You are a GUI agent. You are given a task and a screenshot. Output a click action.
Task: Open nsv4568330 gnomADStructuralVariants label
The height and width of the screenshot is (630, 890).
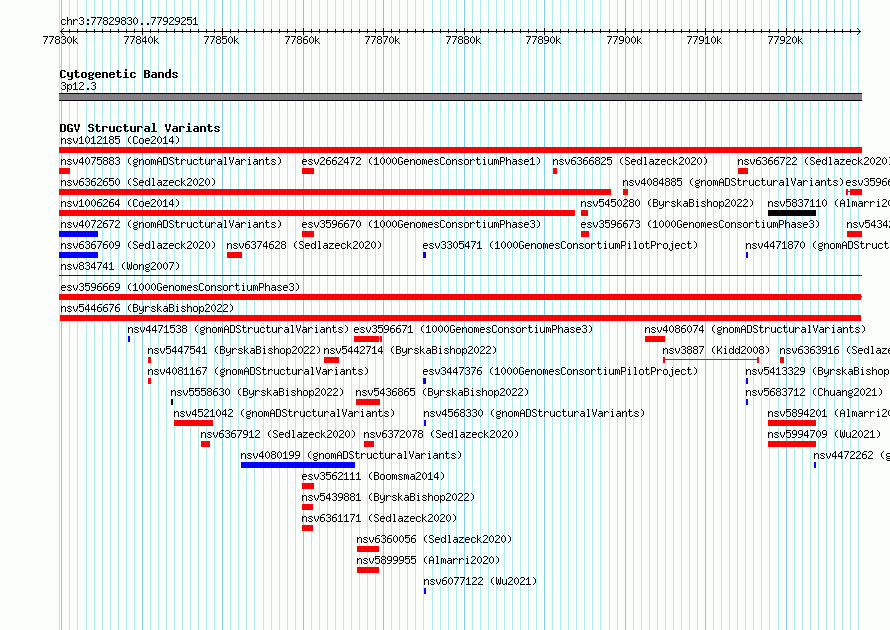click(534, 413)
